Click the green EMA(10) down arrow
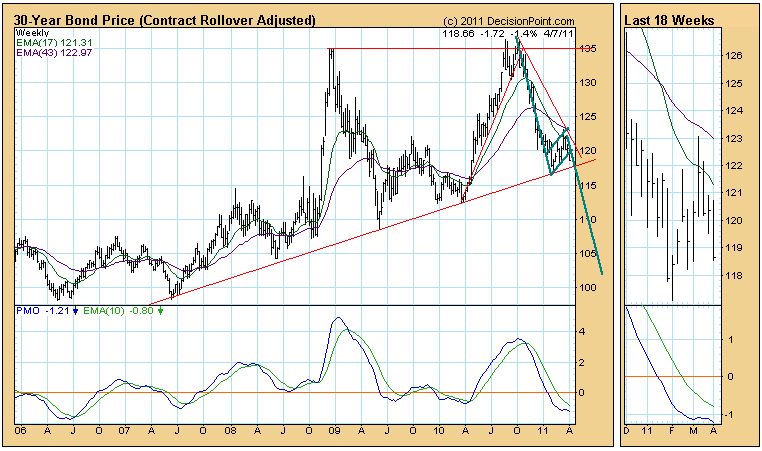762x451 pixels. [161, 311]
